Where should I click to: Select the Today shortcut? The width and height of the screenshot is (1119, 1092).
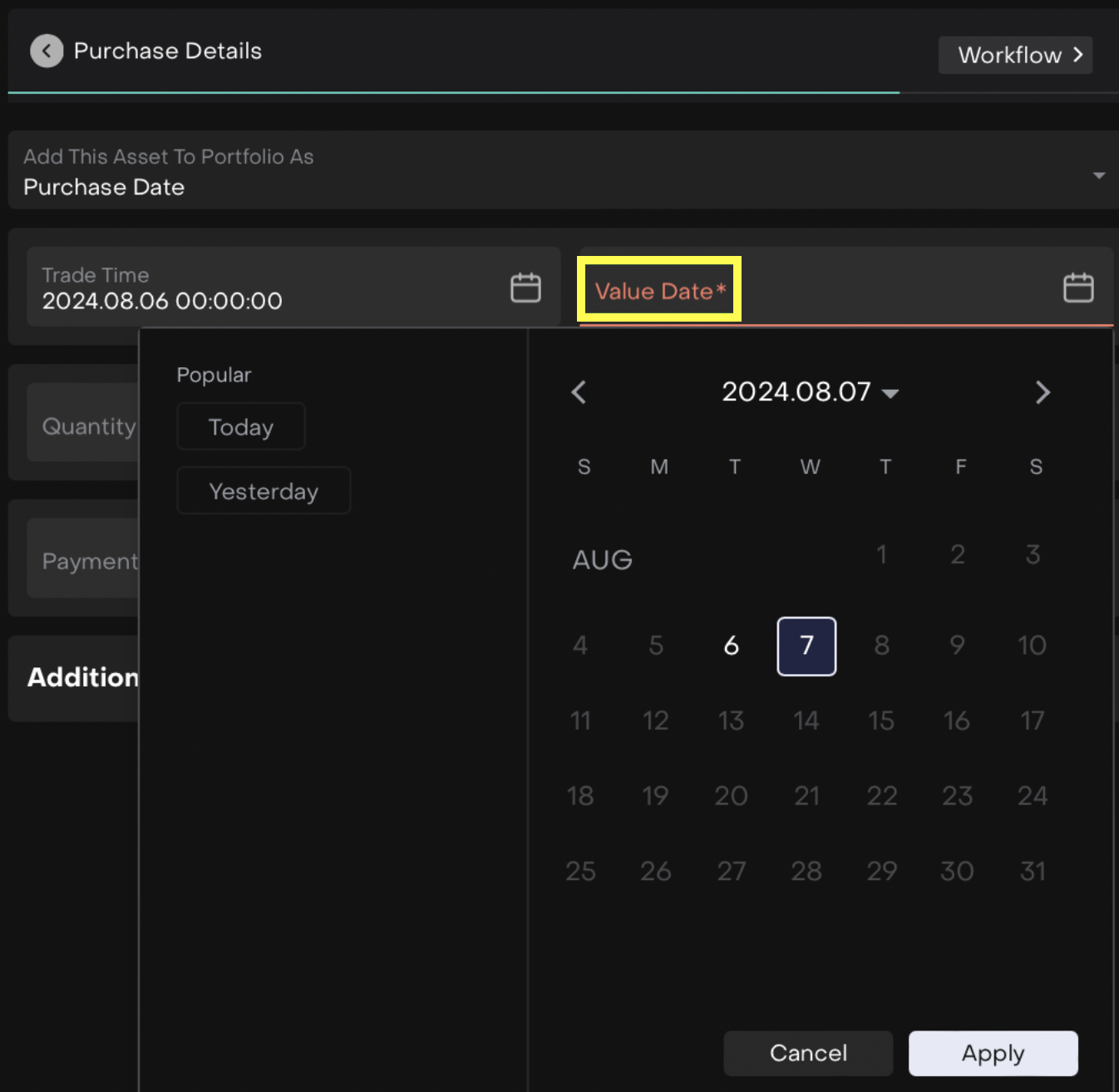click(241, 427)
